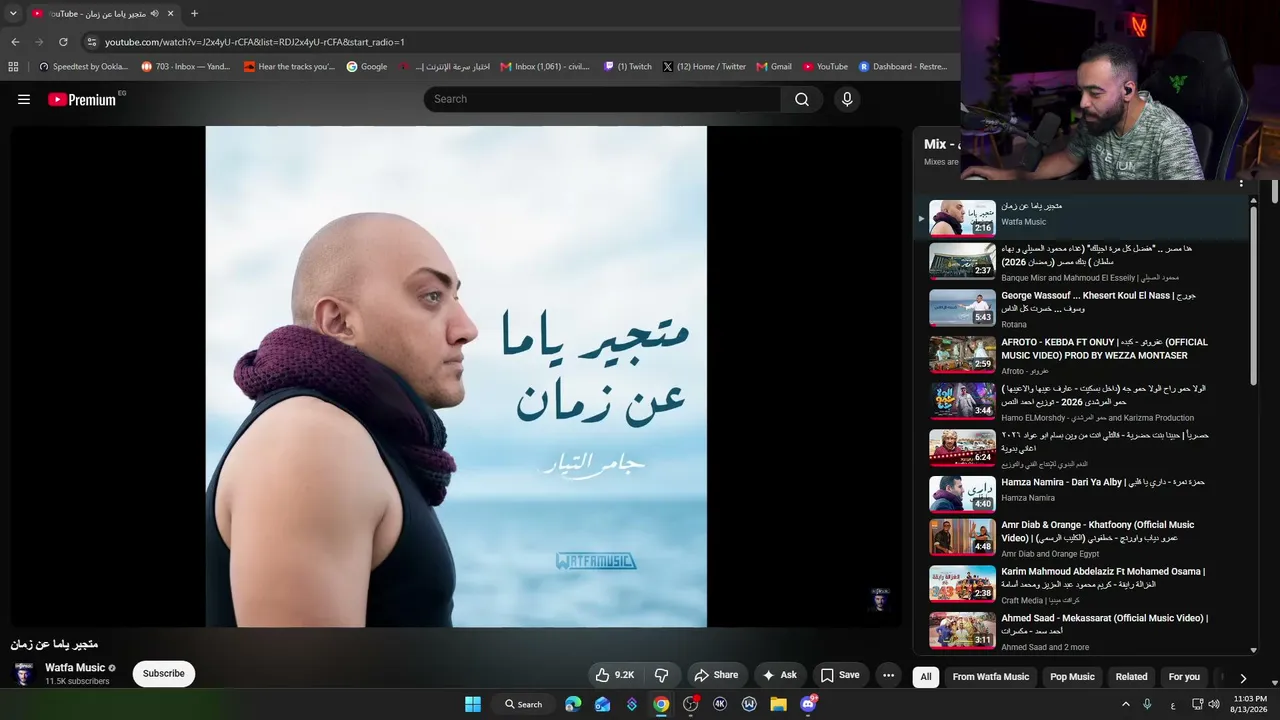The height and width of the screenshot is (720, 1280).
Task: Open Discord from the taskbar
Action: point(808,704)
